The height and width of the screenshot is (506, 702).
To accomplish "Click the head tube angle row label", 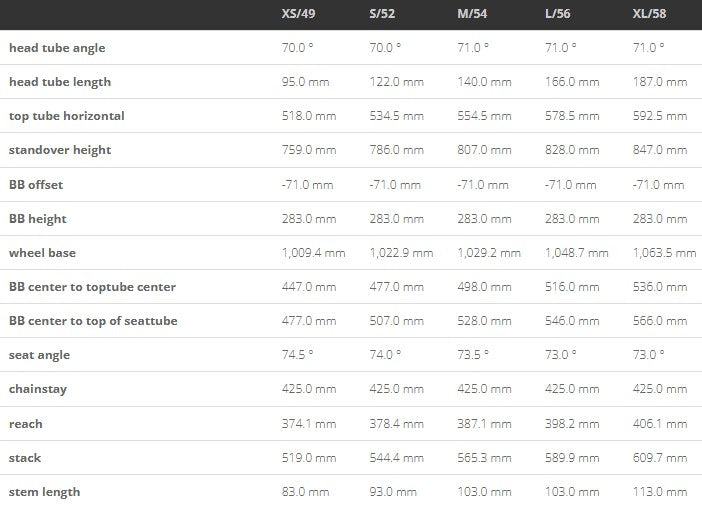I will click(57, 48).
